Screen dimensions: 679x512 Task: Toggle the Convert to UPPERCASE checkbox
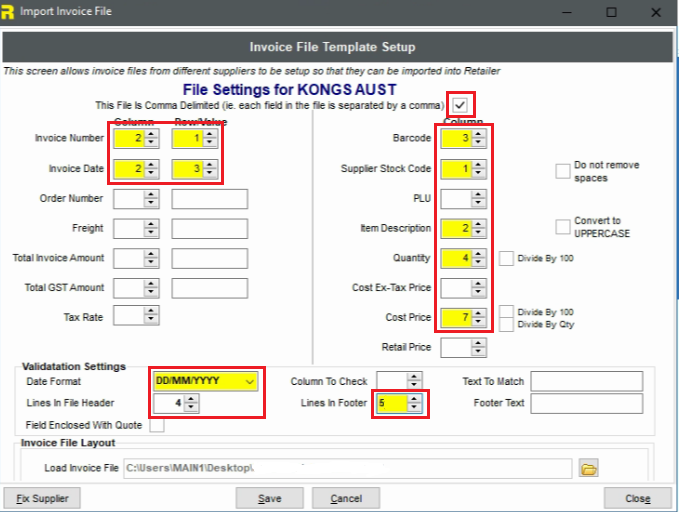click(562, 227)
